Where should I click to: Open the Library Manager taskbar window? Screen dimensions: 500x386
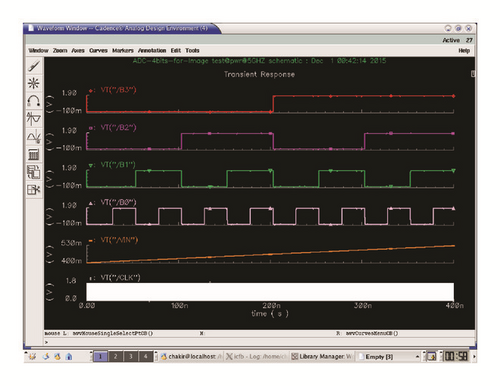point(321,356)
